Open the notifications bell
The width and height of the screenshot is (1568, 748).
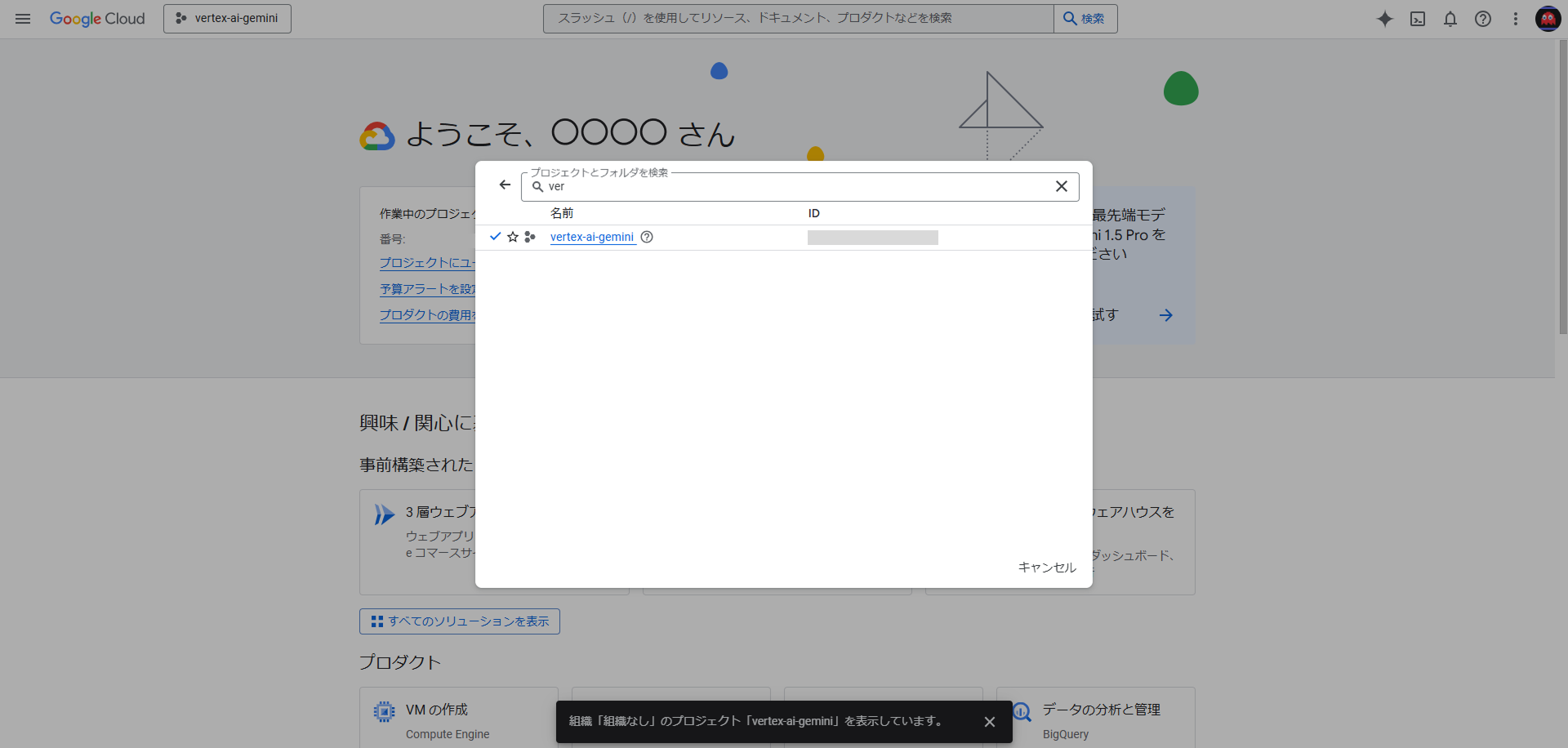point(1450,19)
